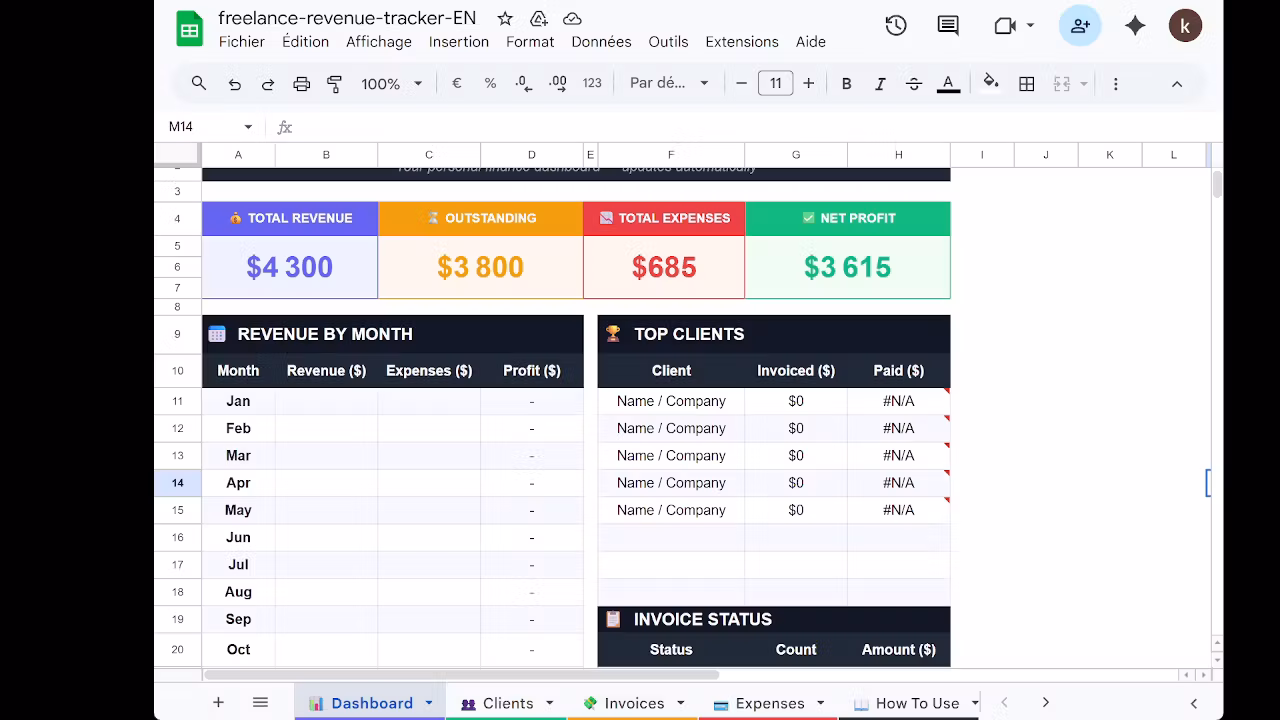
Task: Open the zoom 100% dropdown
Action: tap(391, 84)
